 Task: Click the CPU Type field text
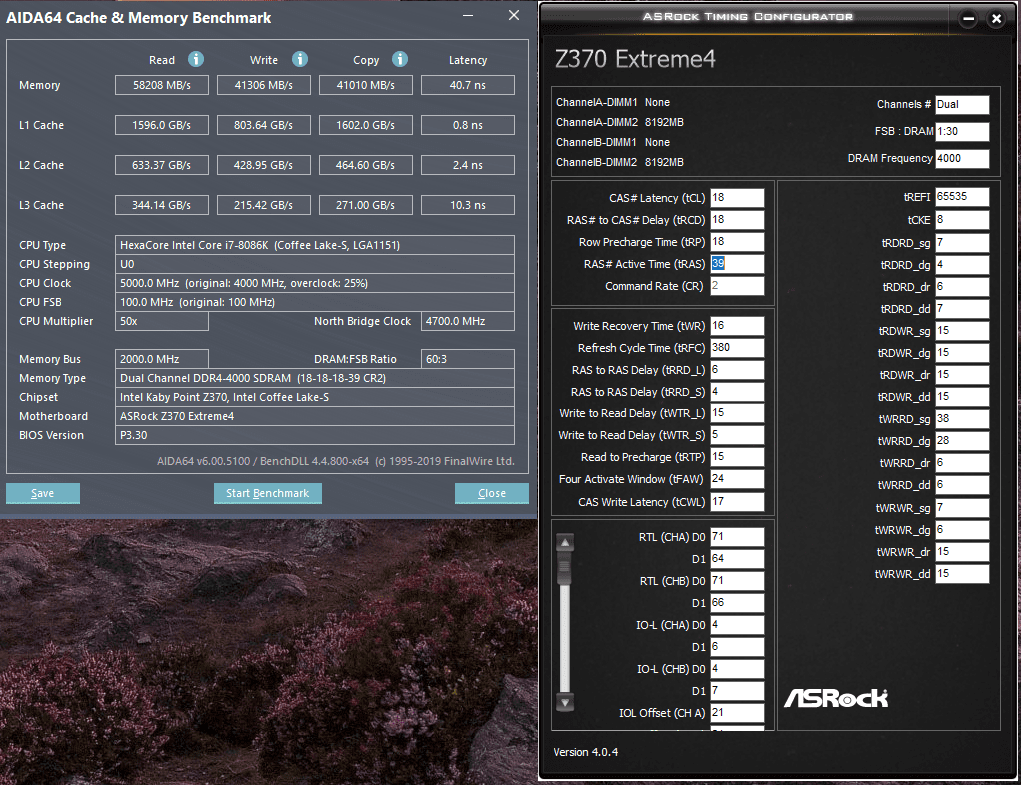point(315,245)
